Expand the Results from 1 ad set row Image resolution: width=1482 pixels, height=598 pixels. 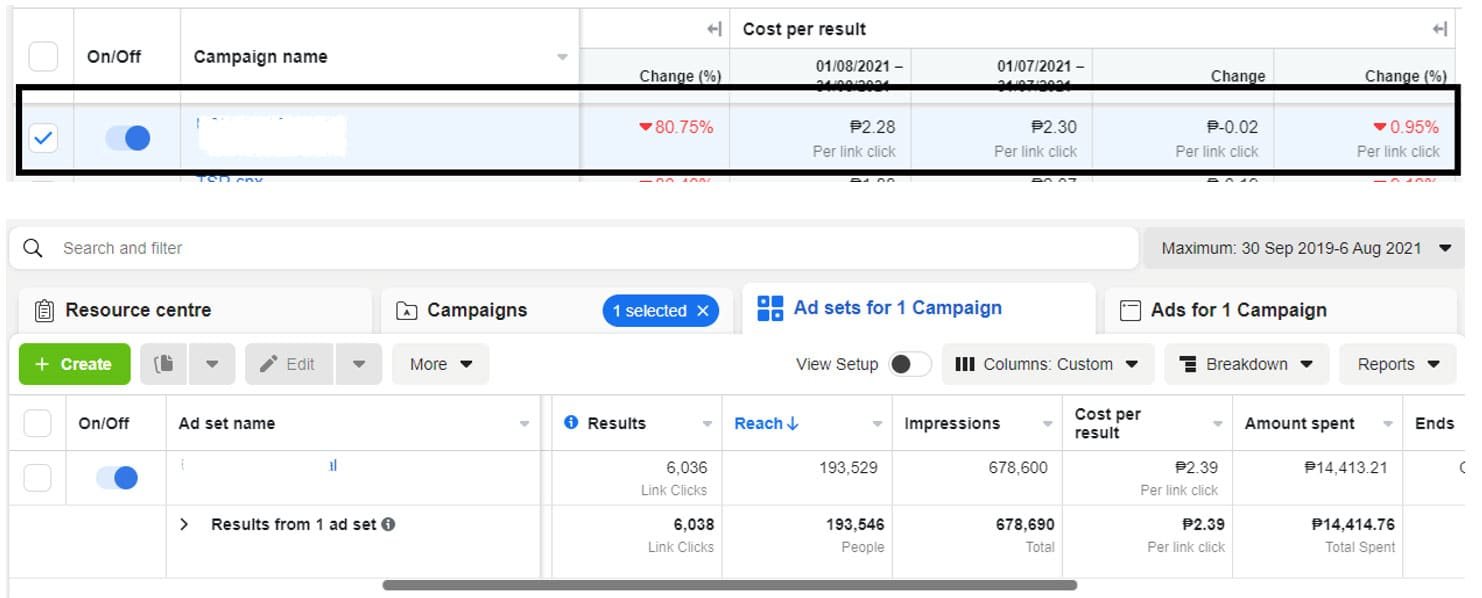click(184, 524)
